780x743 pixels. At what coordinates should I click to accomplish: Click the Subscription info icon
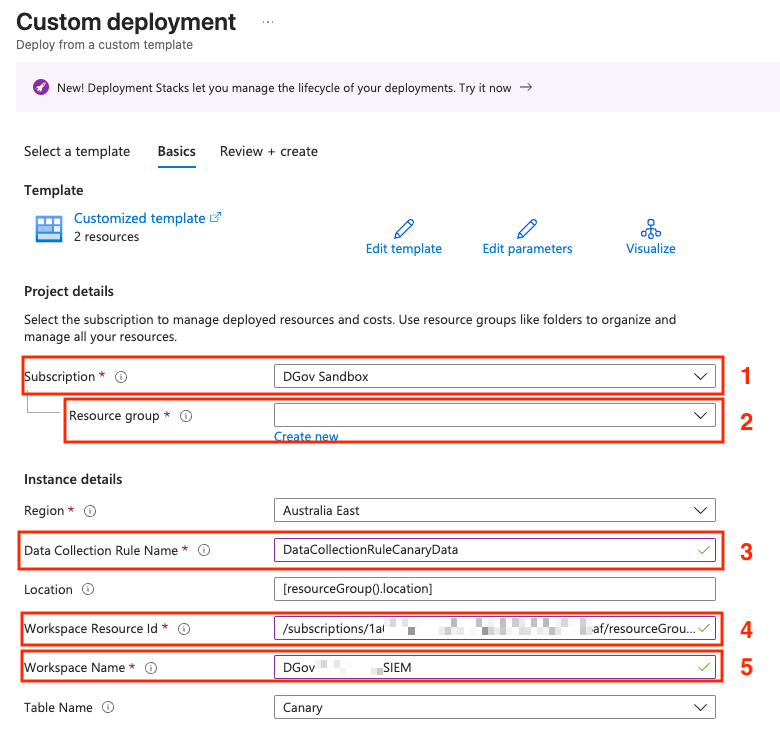point(121,377)
